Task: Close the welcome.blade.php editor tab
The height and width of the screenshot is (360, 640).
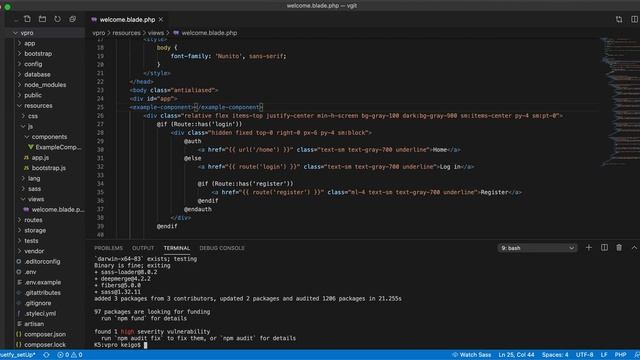Action: (161, 19)
